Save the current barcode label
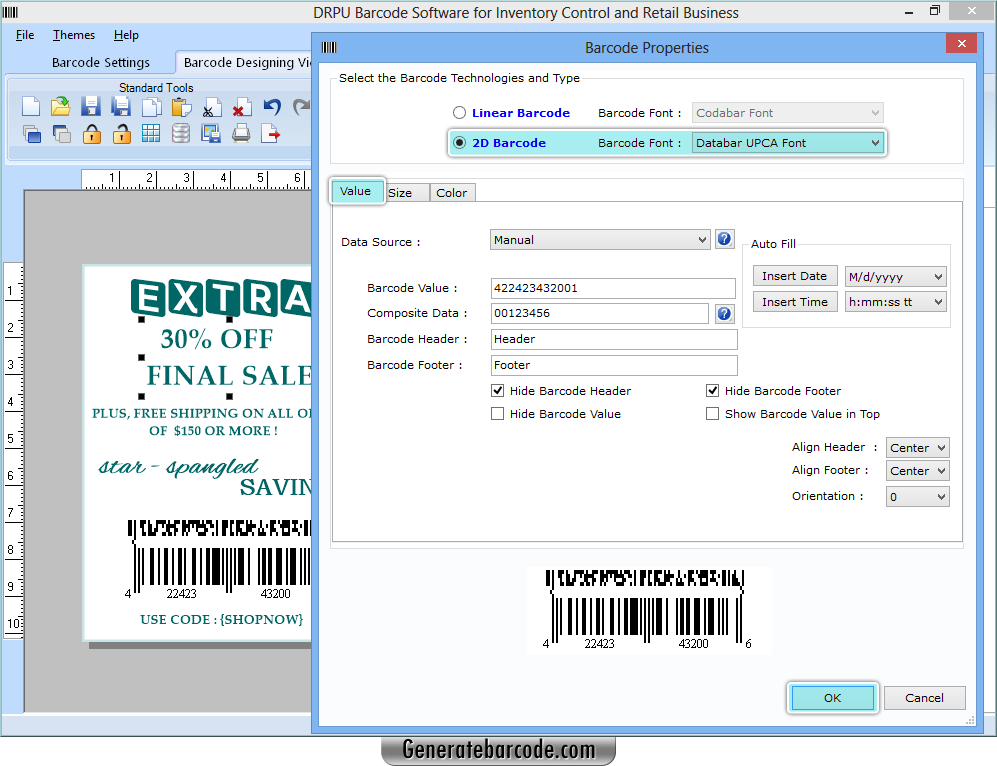997x766 pixels. coord(91,107)
